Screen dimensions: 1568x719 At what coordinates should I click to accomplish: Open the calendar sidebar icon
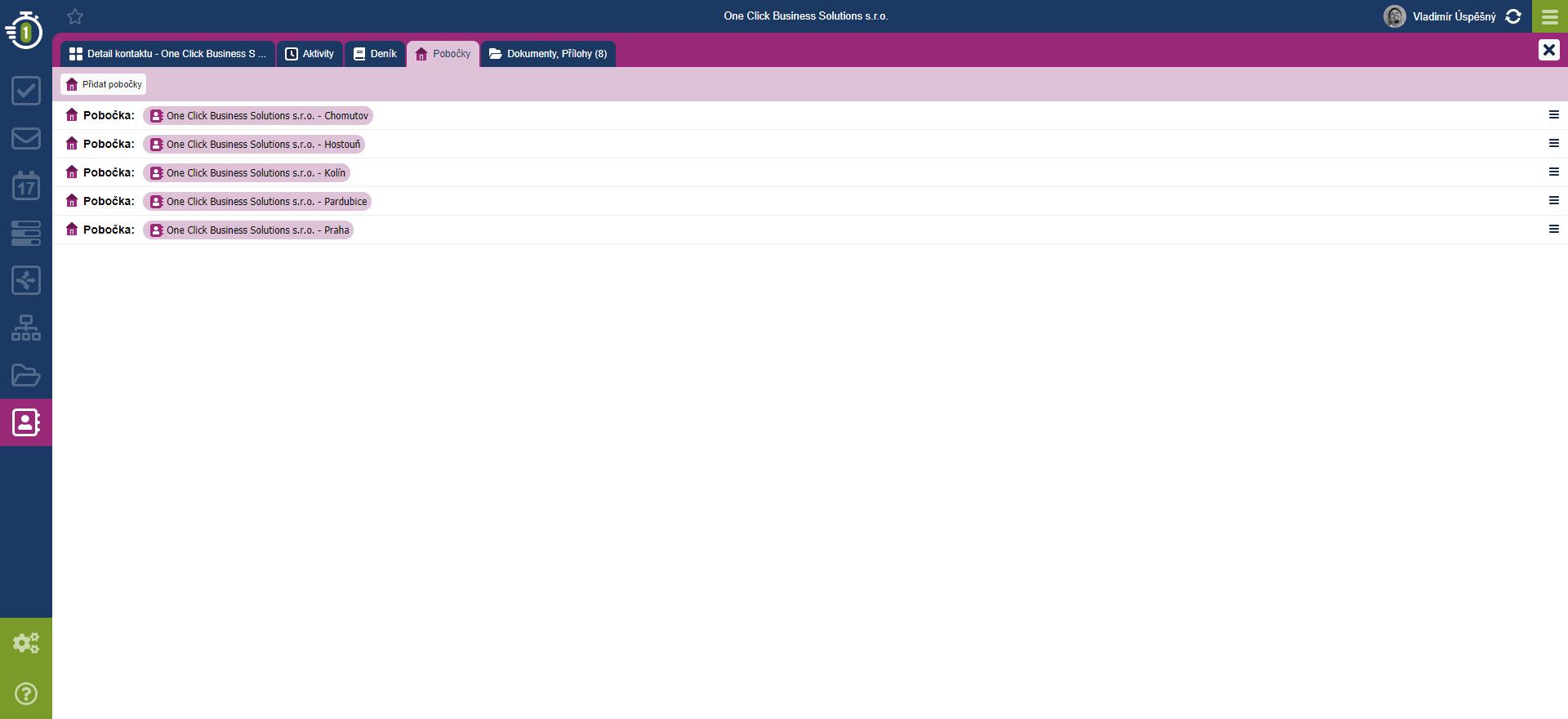click(26, 185)
